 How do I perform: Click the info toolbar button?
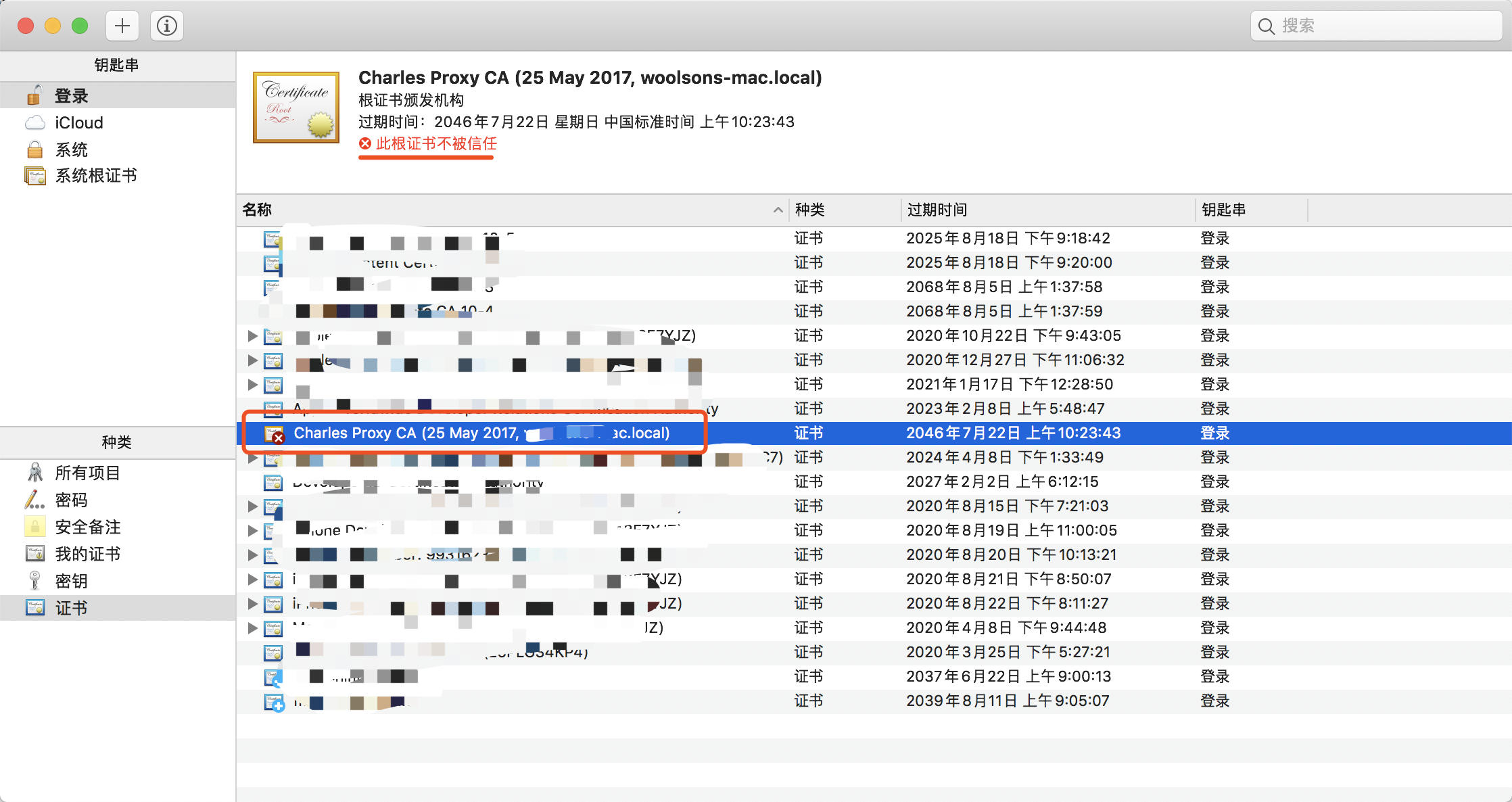[166, 26]
